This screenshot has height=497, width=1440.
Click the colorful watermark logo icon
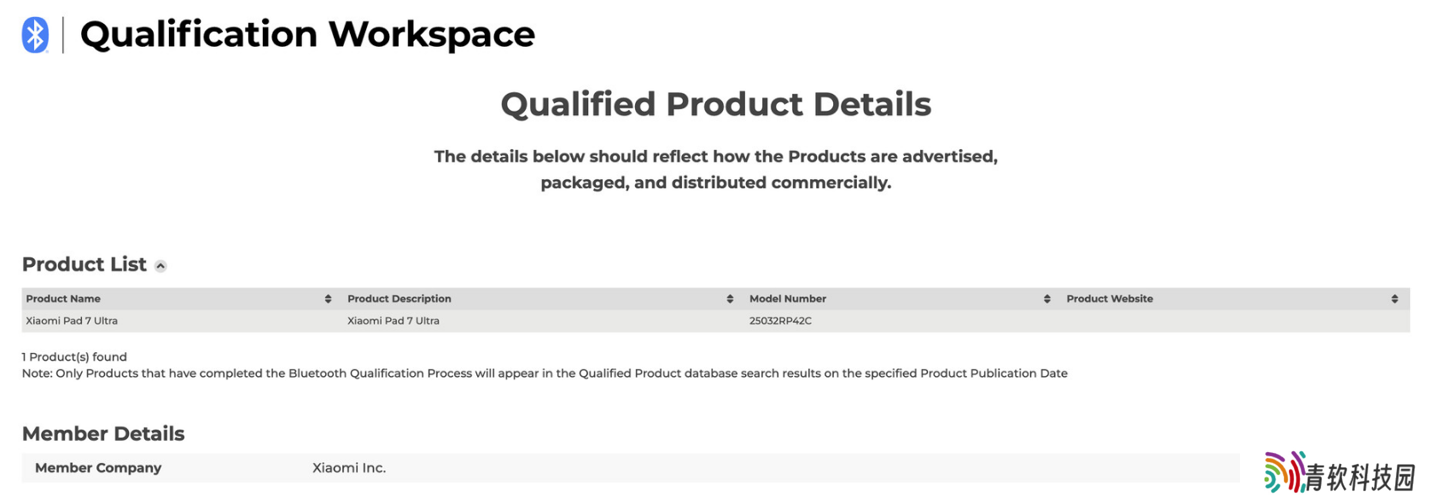tap(1285, 471)
